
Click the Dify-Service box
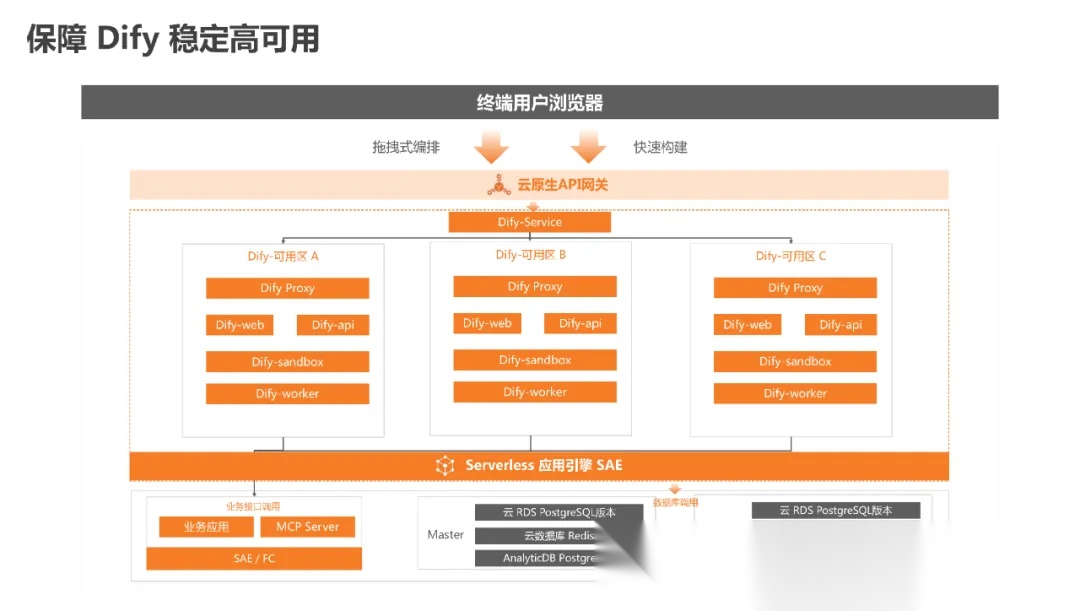coord(530,222)
